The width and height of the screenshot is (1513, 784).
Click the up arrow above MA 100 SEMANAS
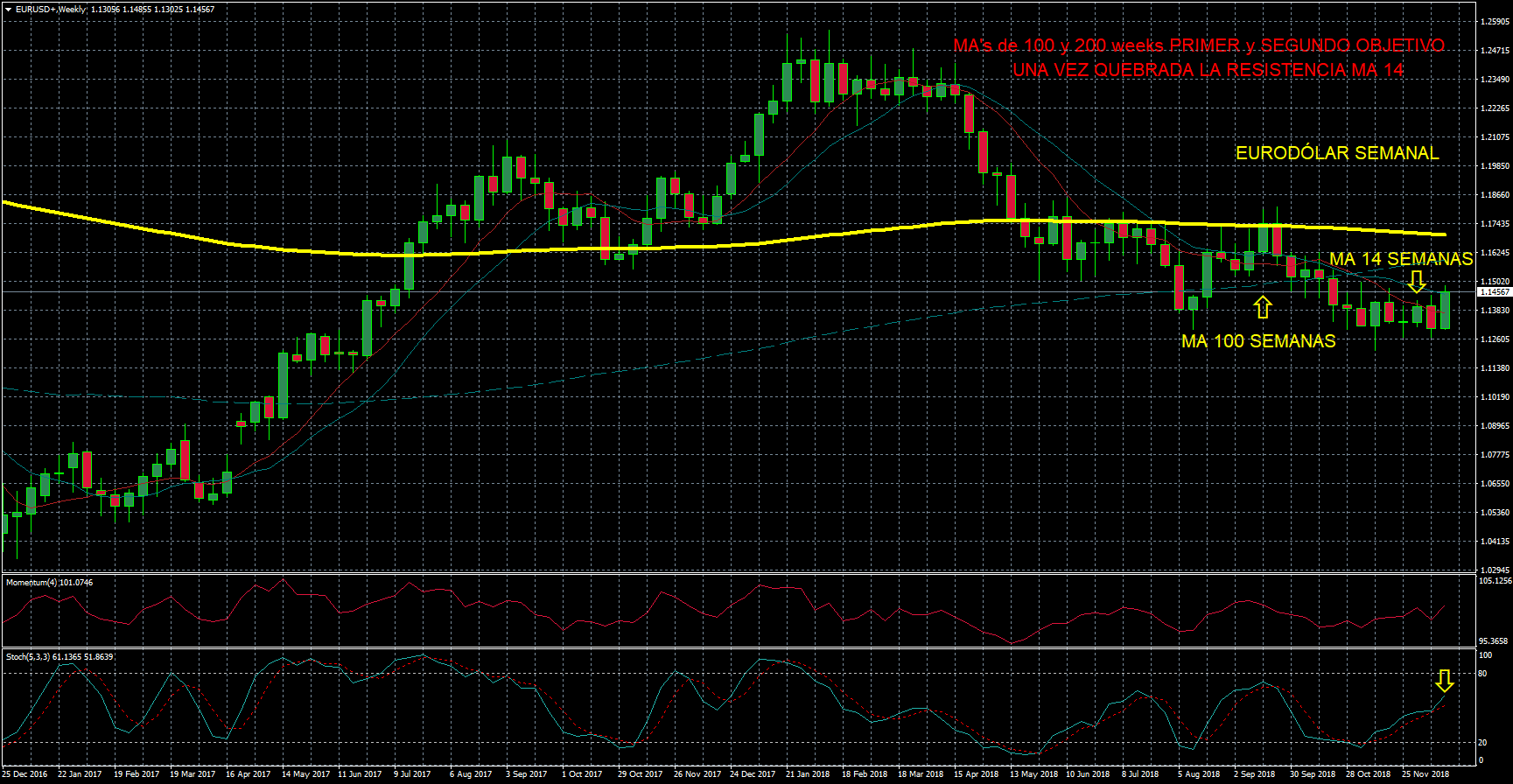(x=1262, y=307)
